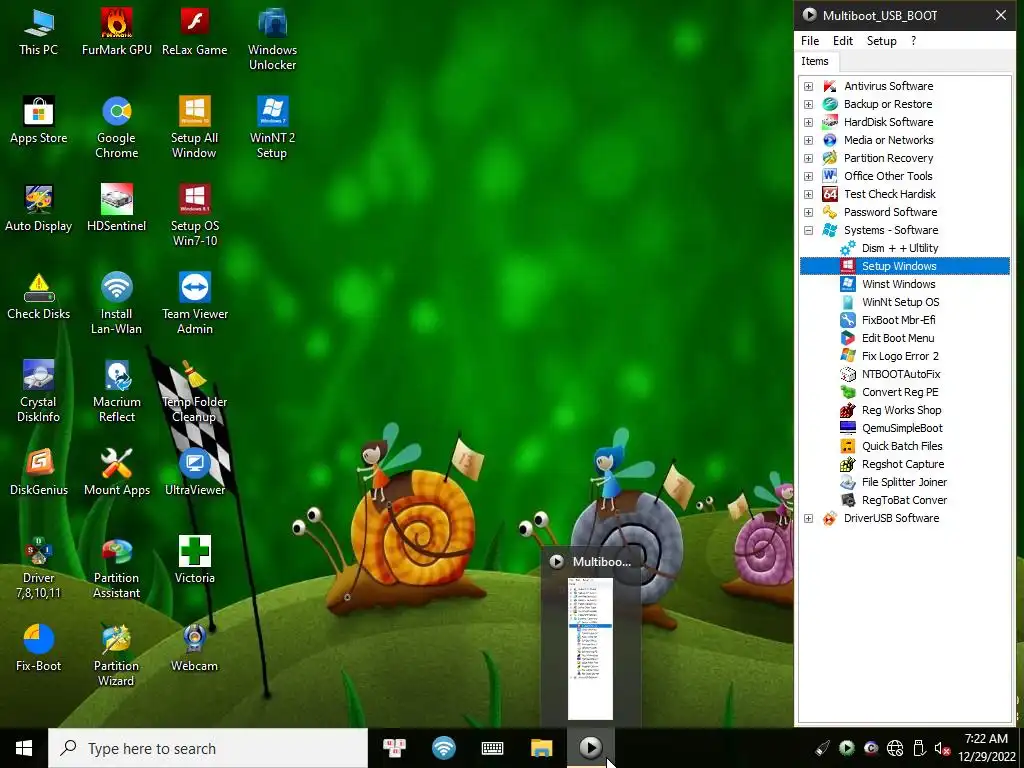Collapse the Systems - Software node
Image resolution: width=1024 pixels, height=768 pixels.
point(808,230)
